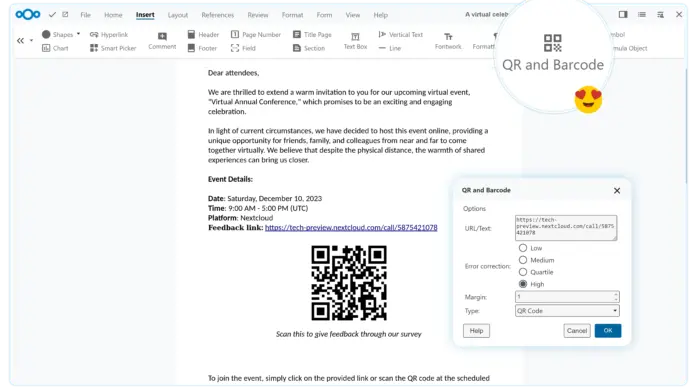The height and width of the screenshot is (391, 695).
Task: Click the 'Dear attendees,' line
Action: pyautogui.click(x=234, y=73)
